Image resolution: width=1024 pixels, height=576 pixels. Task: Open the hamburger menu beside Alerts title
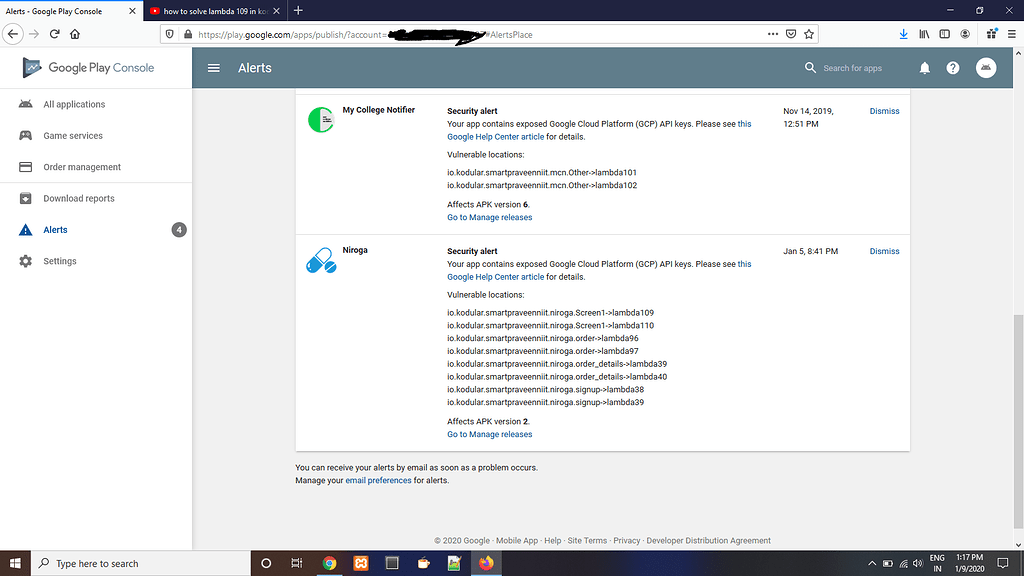[x=214, y=68]
